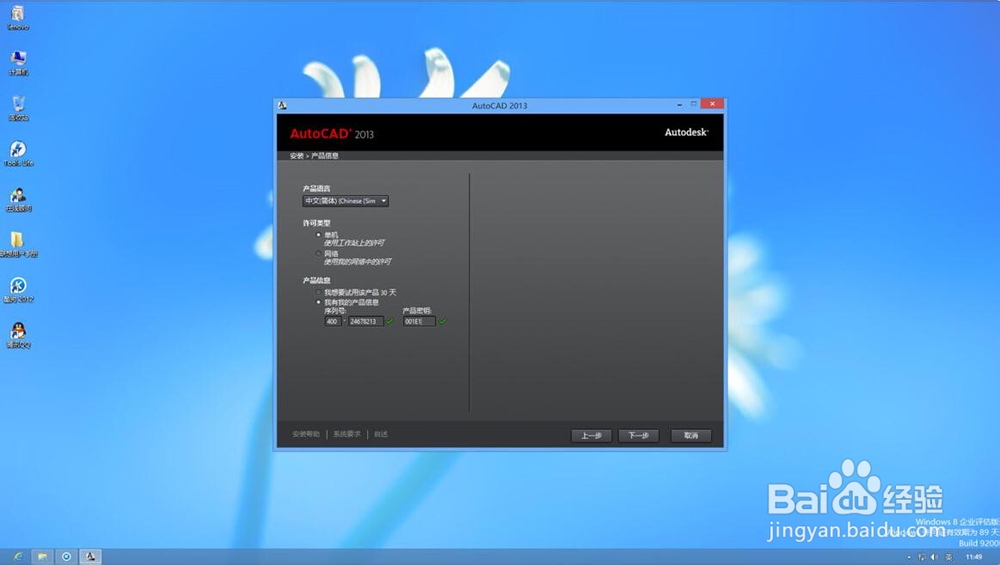Click the Next (下一步) button
This screenshot has height=565, width=1000.
(x=638, y=436)
